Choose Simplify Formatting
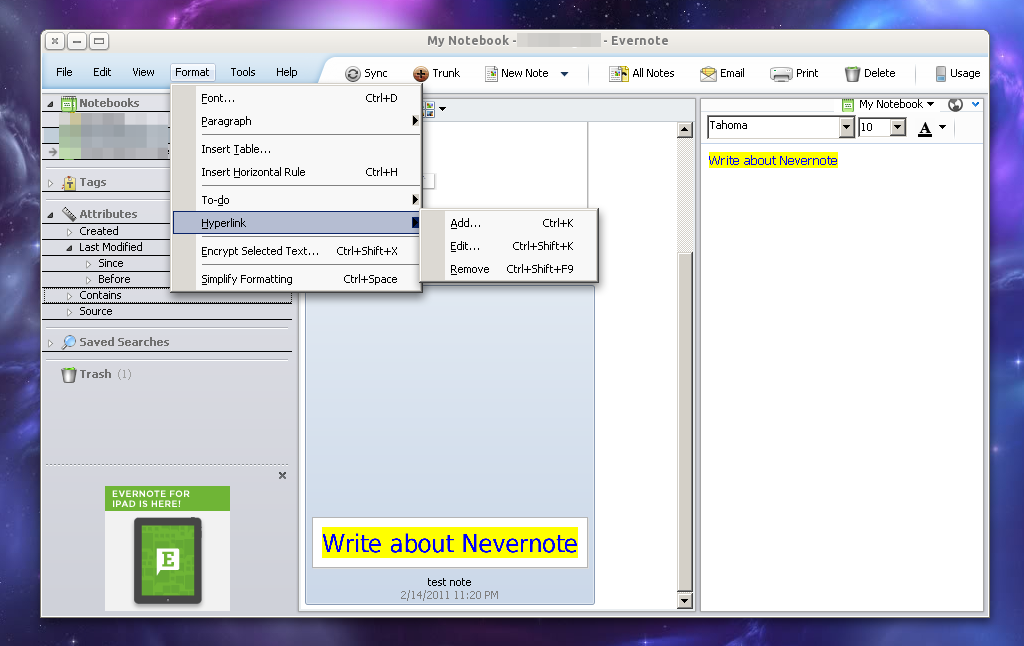Image resolution: width=1024 pixels, height=646 pixels. pos(297,279)
